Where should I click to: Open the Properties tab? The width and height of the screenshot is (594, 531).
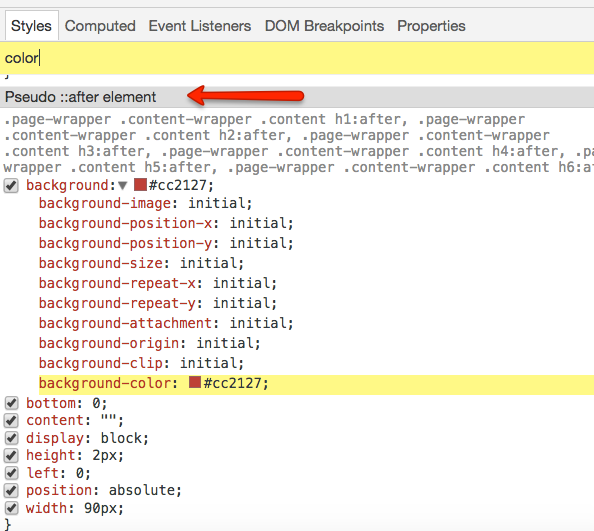point(431,26)
